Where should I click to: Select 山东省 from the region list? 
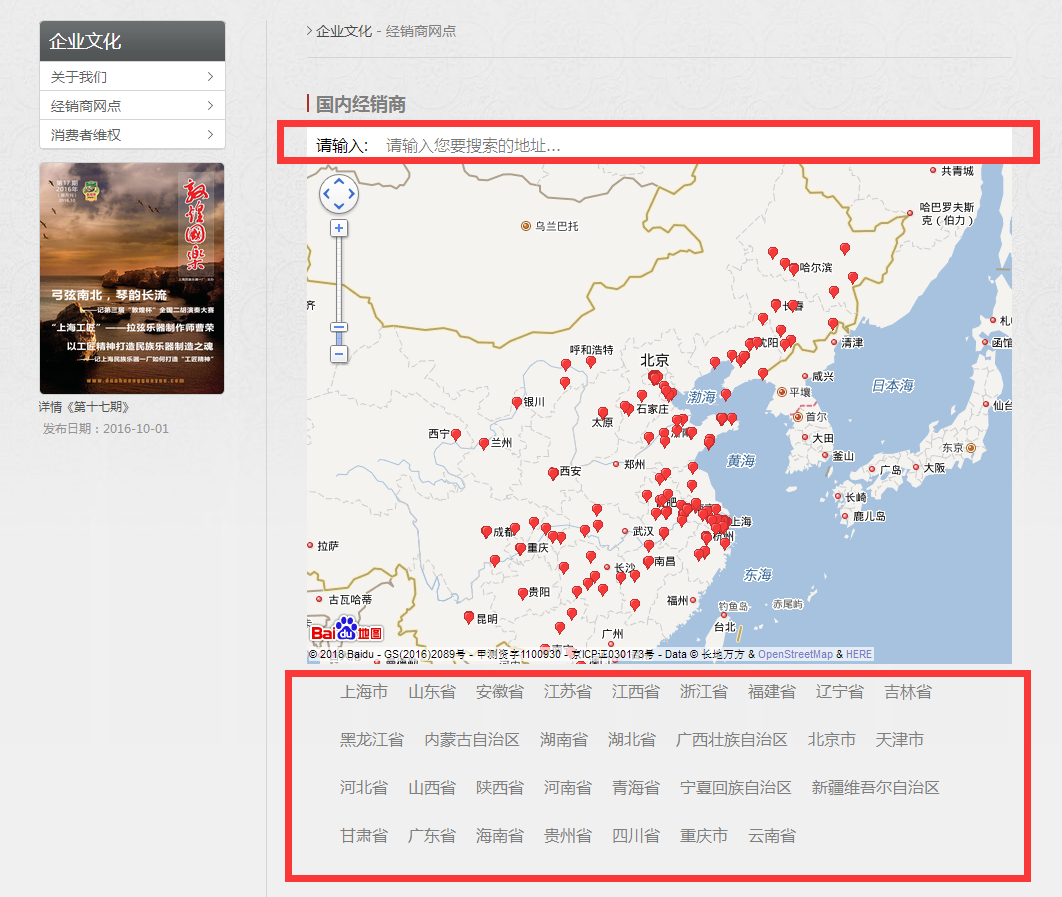(x=431, y=692)
